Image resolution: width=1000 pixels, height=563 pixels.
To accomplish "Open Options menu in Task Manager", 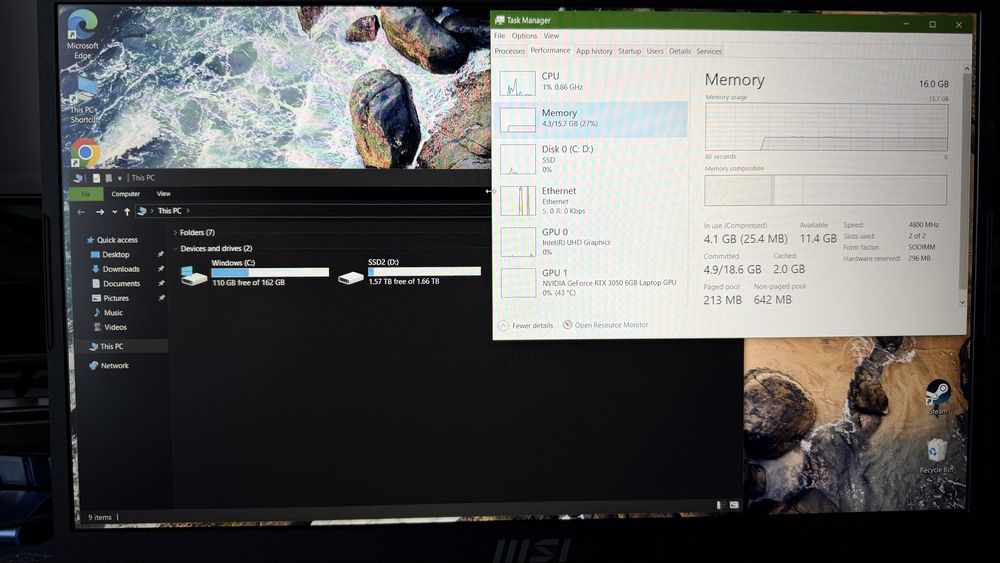I will 524,36.
